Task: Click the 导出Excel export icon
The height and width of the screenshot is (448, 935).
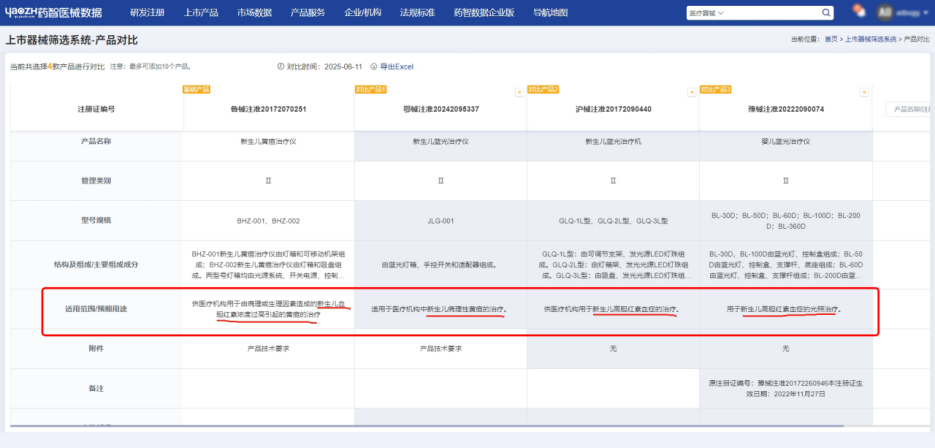Action: 374,66
